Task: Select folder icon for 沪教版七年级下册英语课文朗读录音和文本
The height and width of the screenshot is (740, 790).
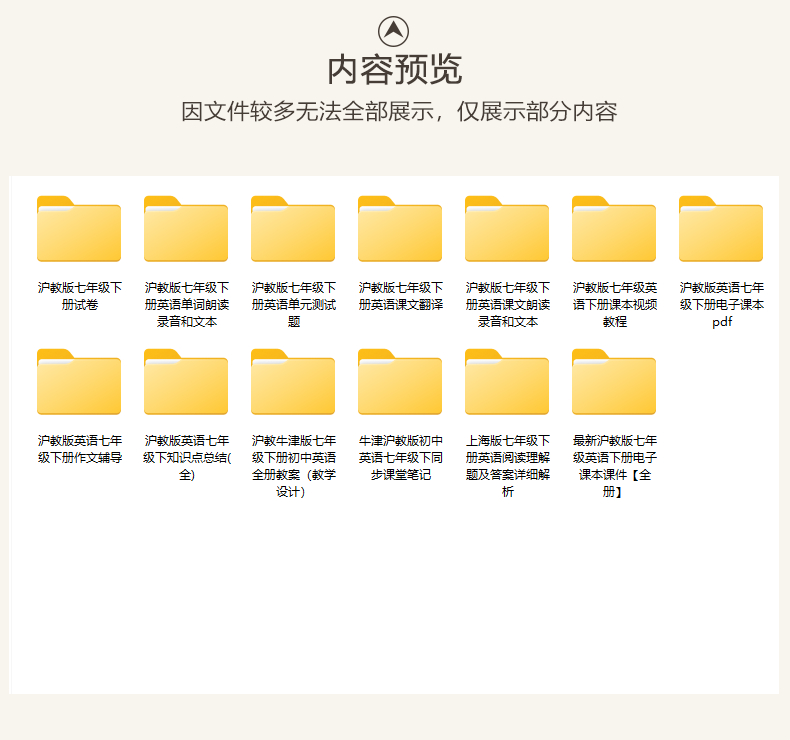Action: click(x=507, y=229)
